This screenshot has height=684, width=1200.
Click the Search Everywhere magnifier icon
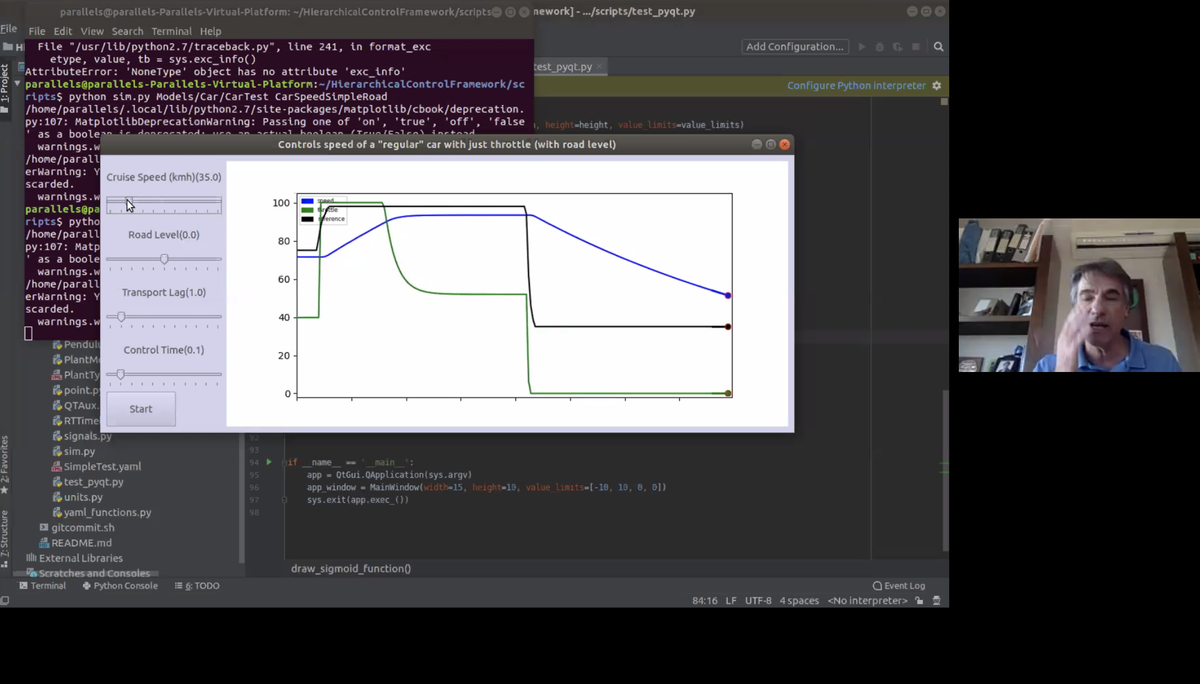[938, 47]
